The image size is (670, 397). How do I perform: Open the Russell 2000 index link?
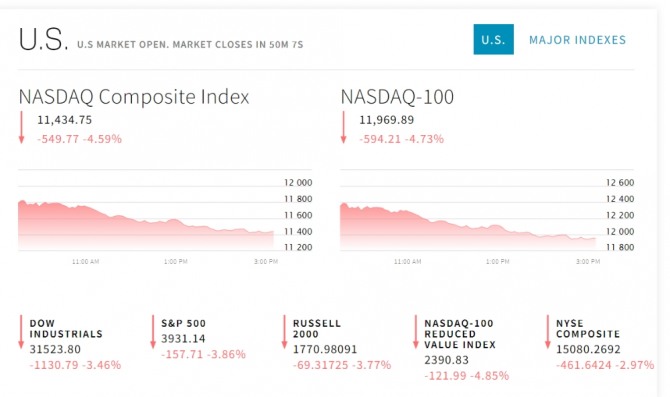click(317, 329)
